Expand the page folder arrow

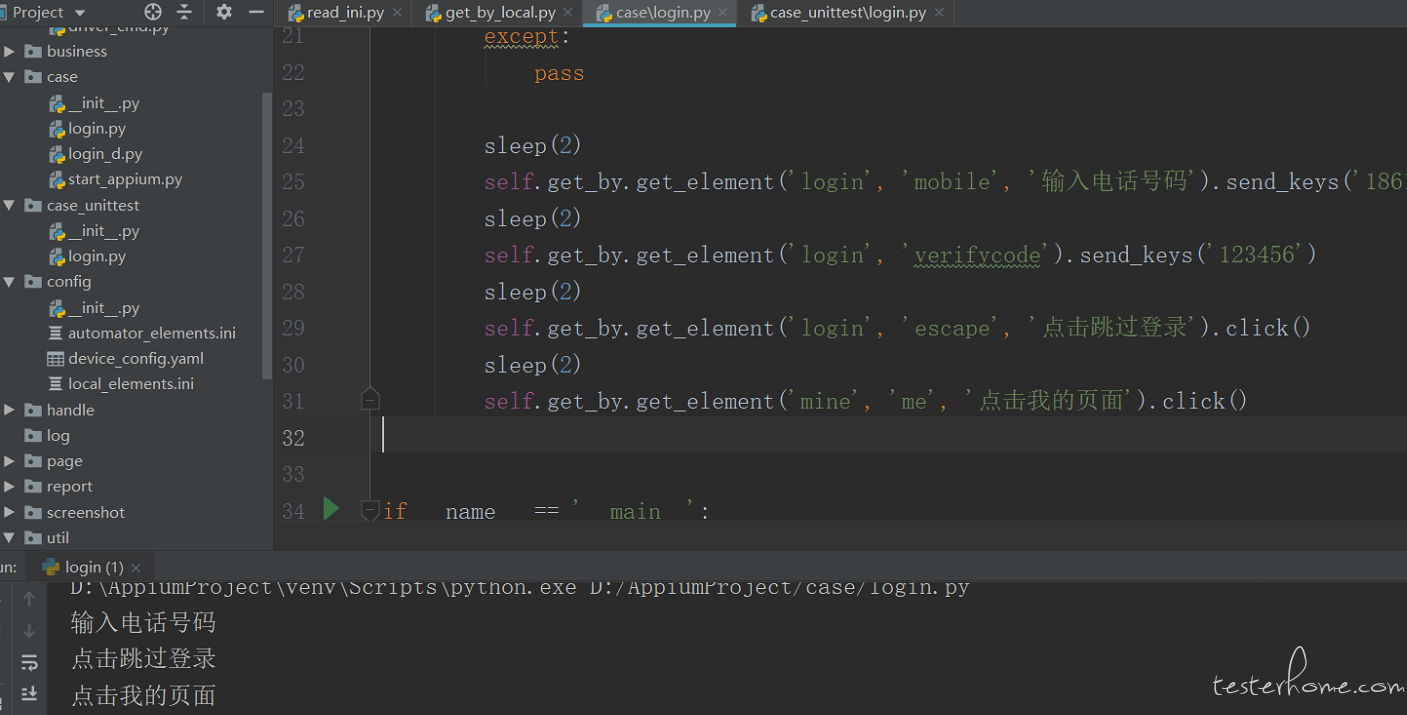pos(10,461)
